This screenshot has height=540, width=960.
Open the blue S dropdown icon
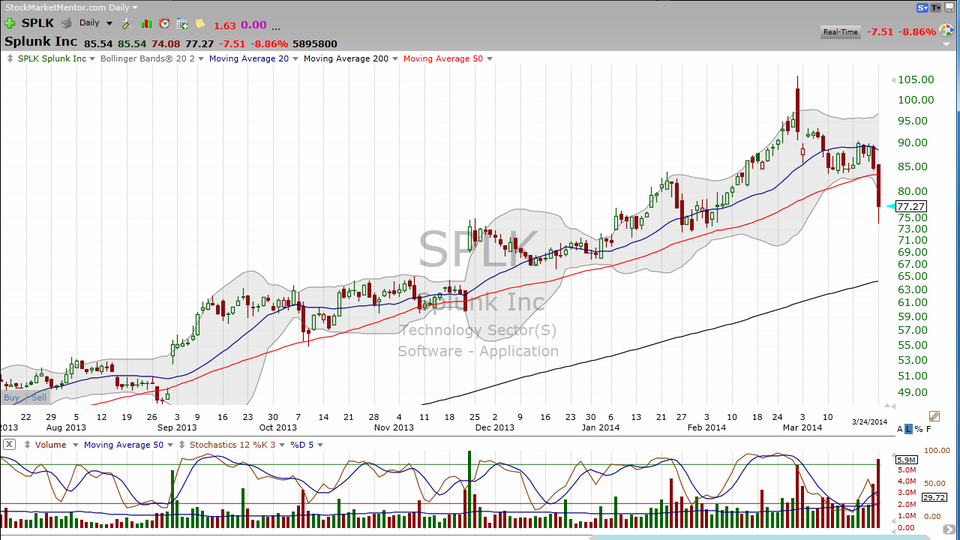[922, 7]
